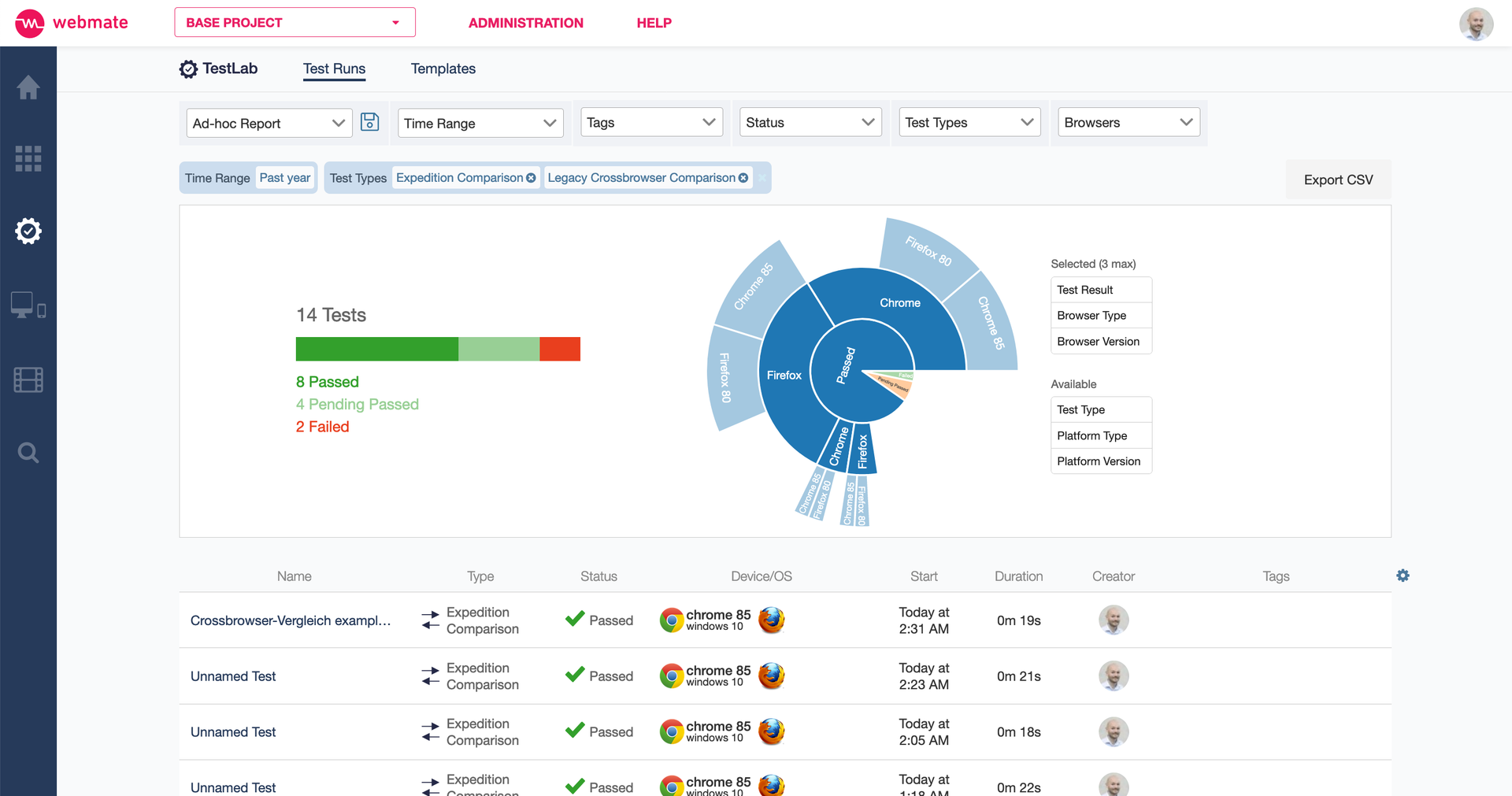Open the Time Range dropdown
1512x796 pixels.
click(x=480, y=123)
